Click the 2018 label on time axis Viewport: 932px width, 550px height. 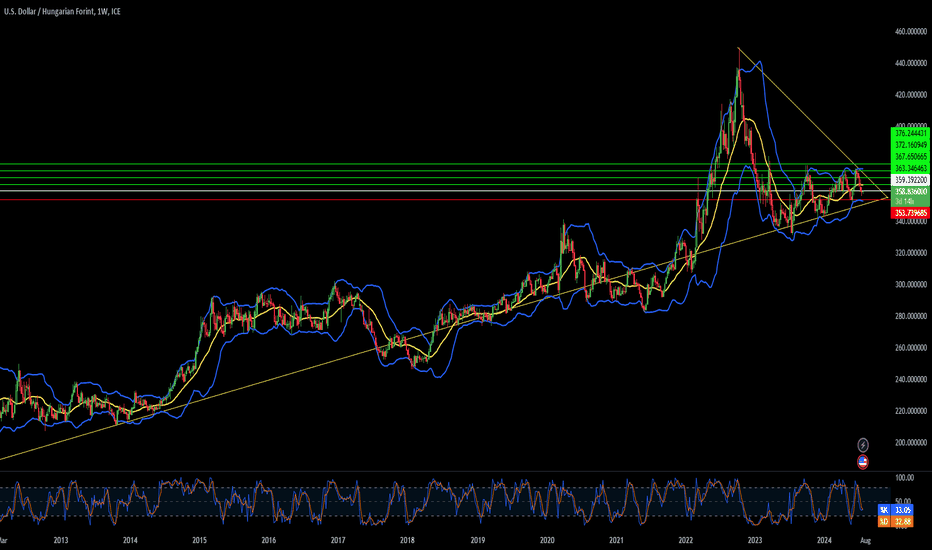(407, 540)
